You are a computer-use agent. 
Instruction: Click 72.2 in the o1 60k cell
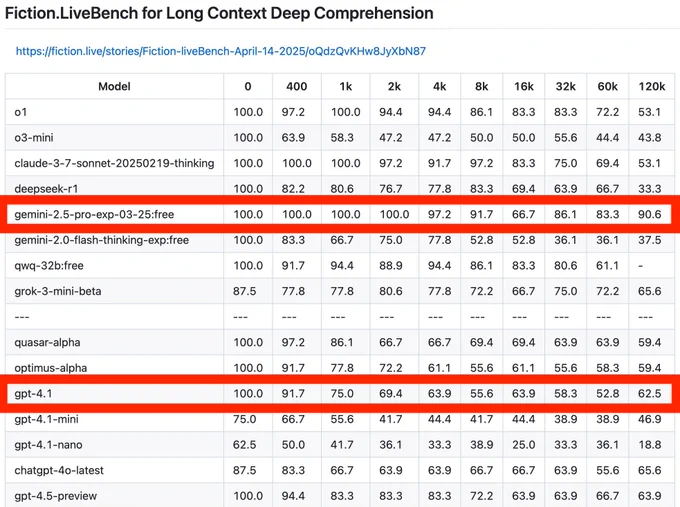(607, 112)
